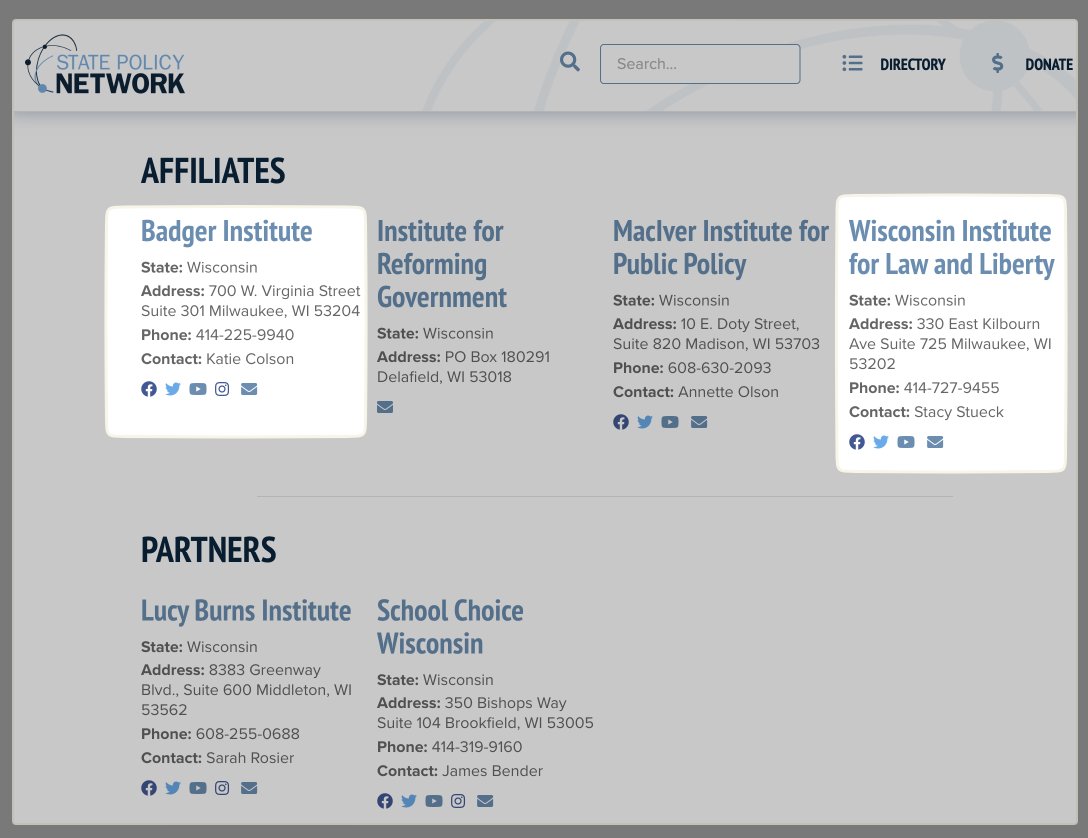The image size is (1088, 838).
Task: Open School Choice Wisconsin Twitter profile
Action: click(409, 801)
